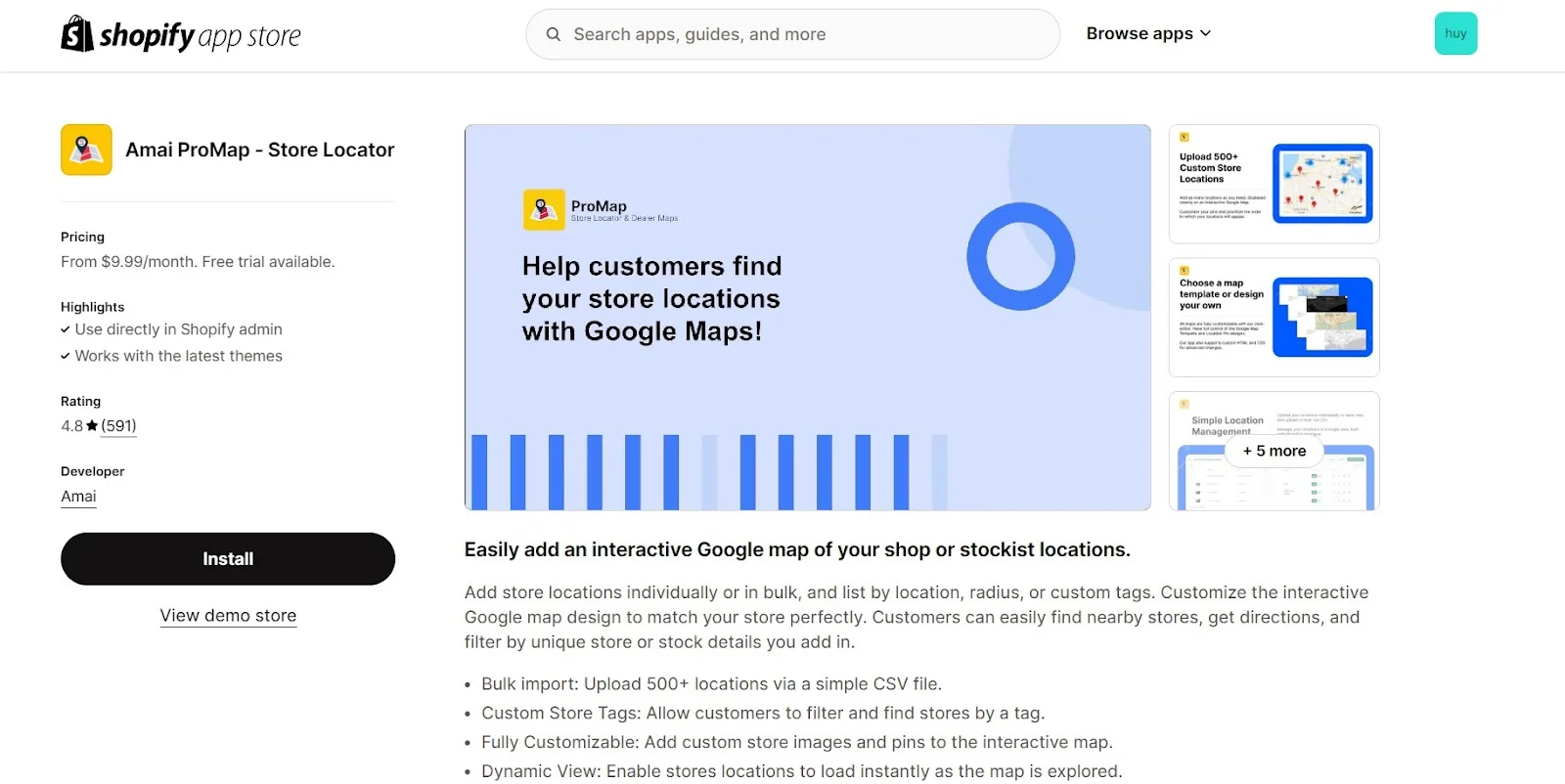Click the ProMap logo in the main image
Screen dimensions: 1565x784
[544, 209]
